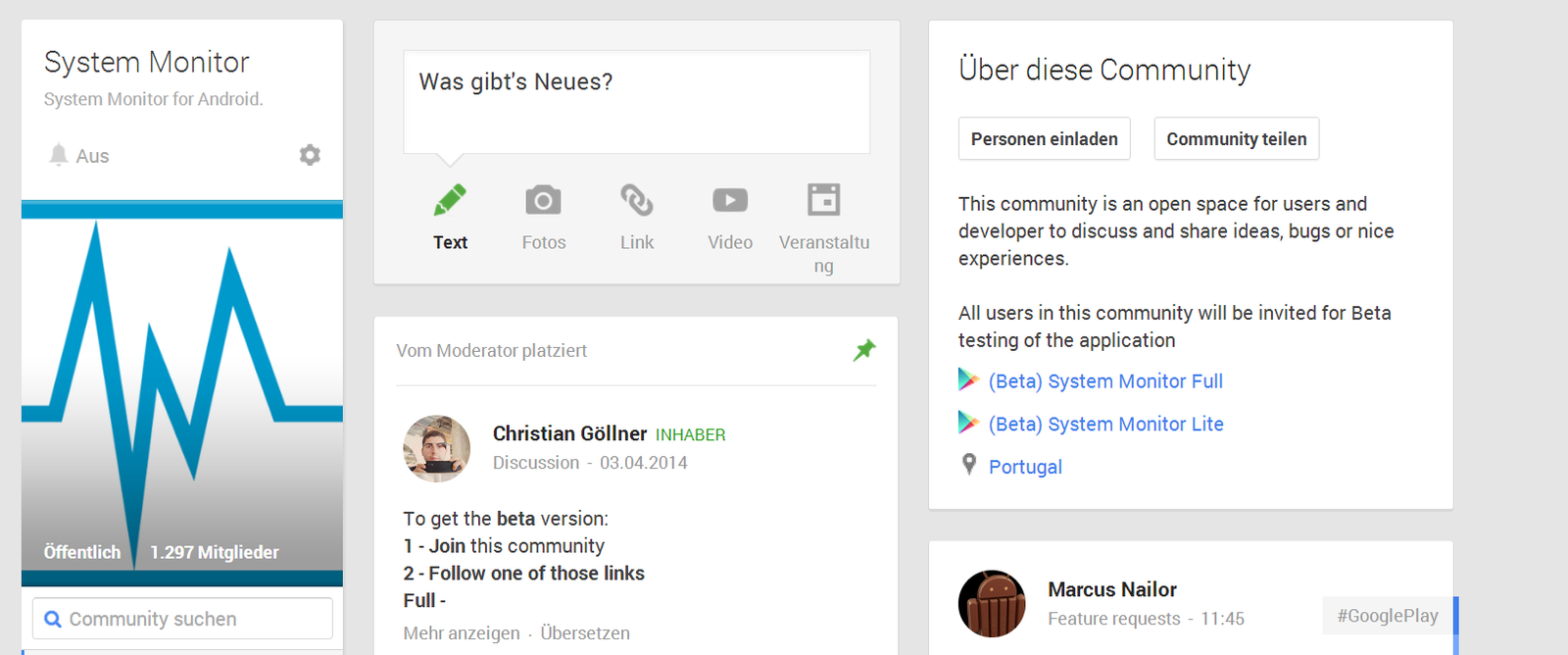
Task: Type in the Community suchen search field
Action: [x=191, y=619]
